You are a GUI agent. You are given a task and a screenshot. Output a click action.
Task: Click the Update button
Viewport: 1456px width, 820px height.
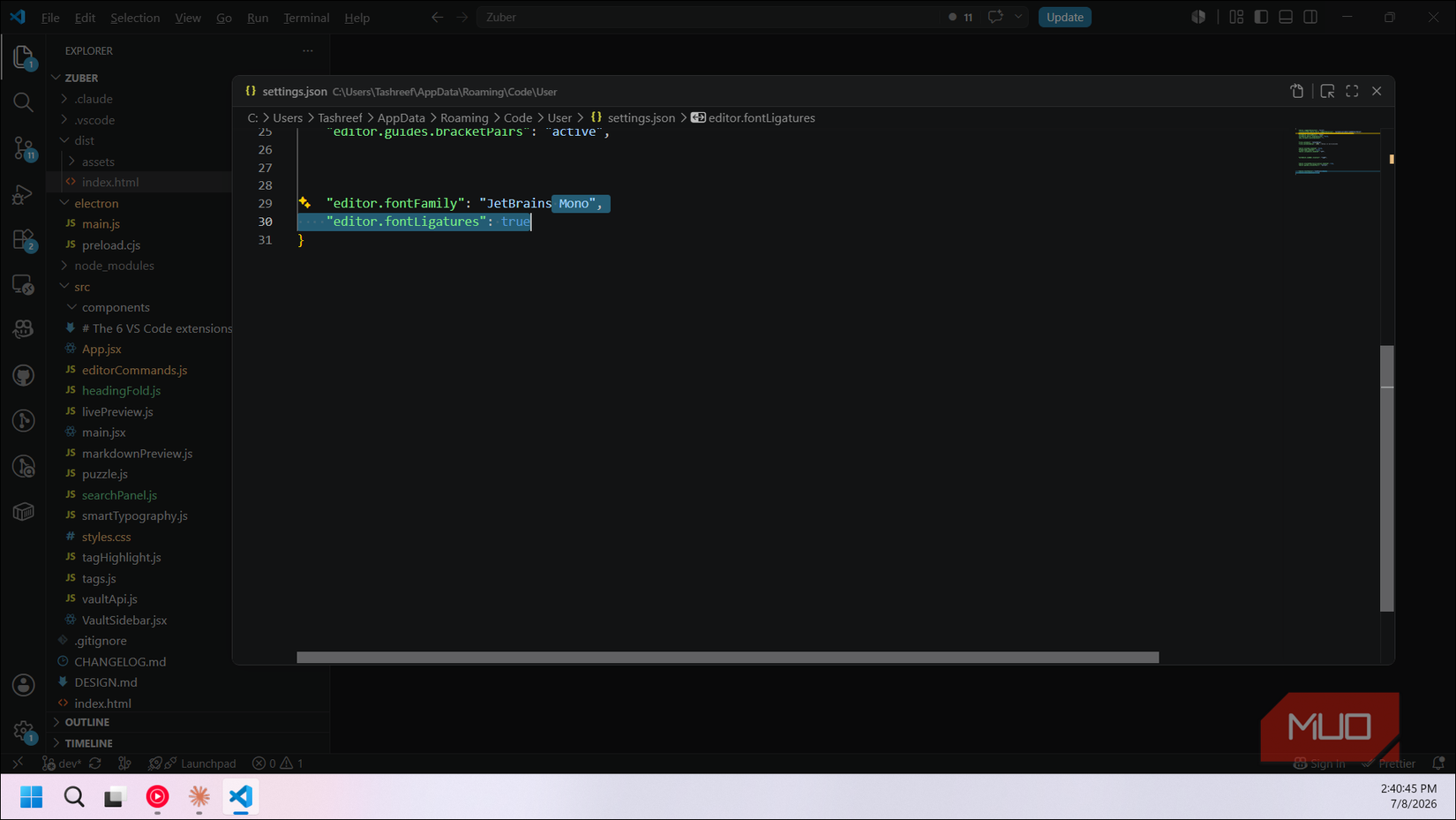[x=1064, y=17]
